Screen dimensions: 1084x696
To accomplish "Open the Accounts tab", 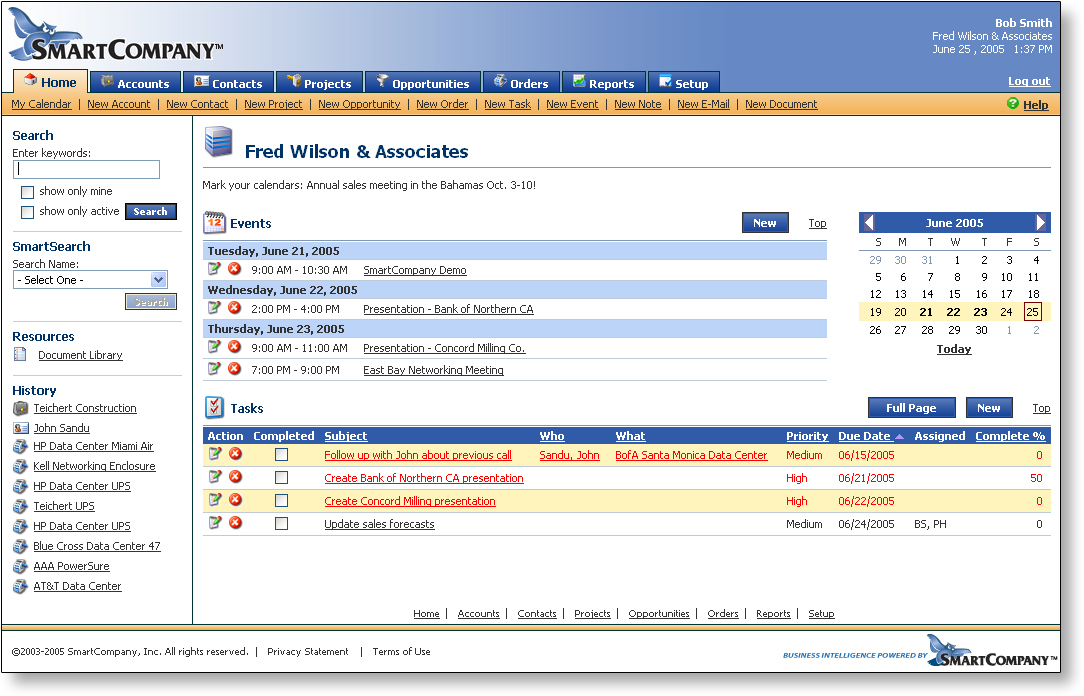I will (135, 82).
